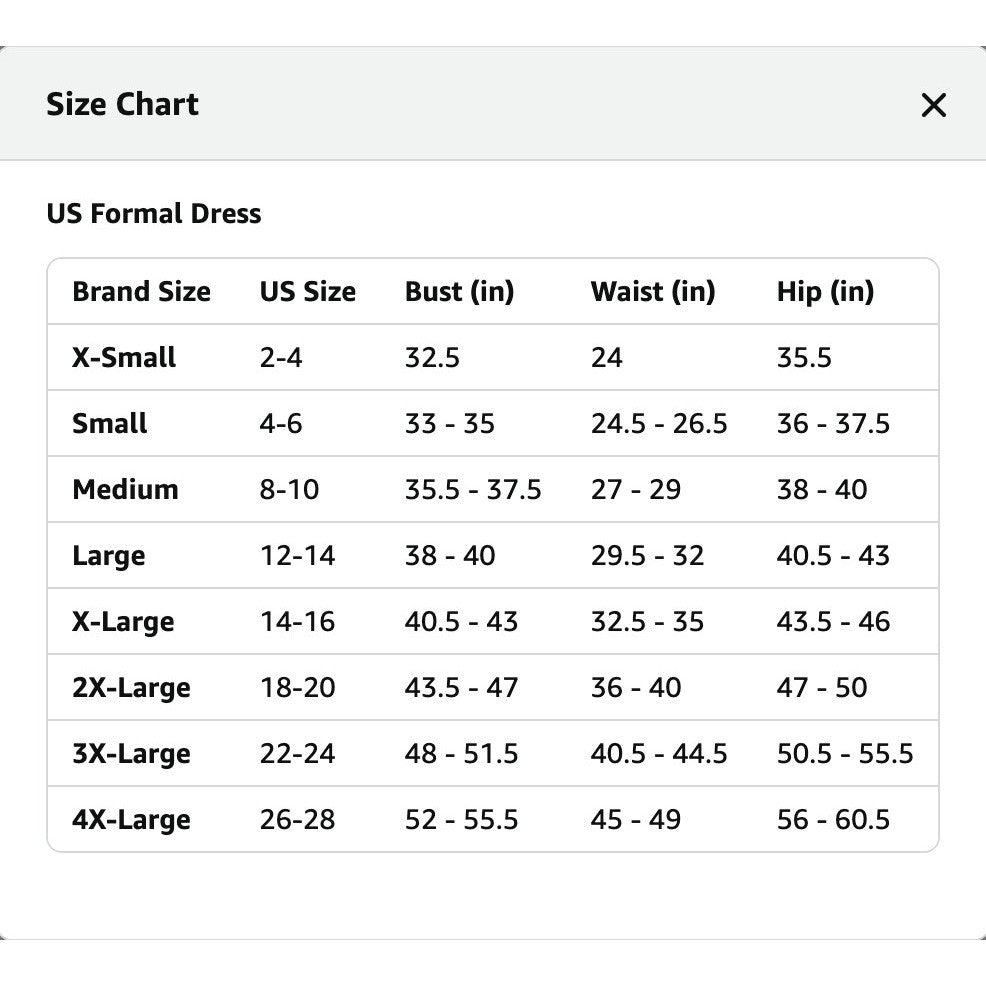The image size is (986, 986).
Task: Select the 'X-Small' brand size row label
Action: click(x=124, y=358)
